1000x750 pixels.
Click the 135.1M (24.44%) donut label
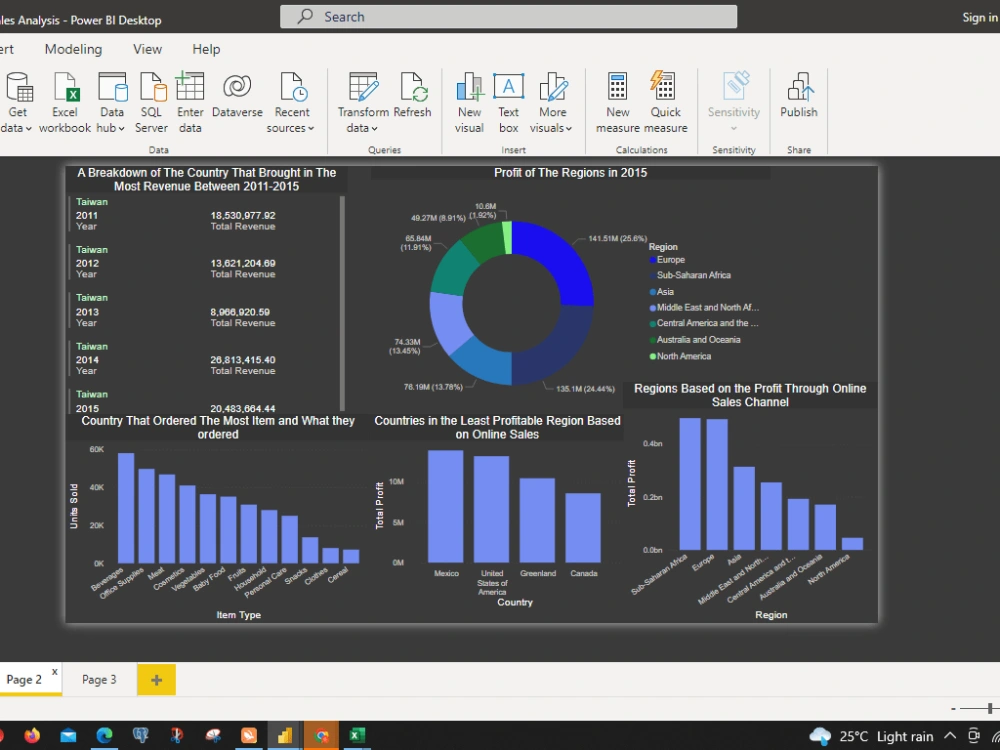[x=585, y=388]
